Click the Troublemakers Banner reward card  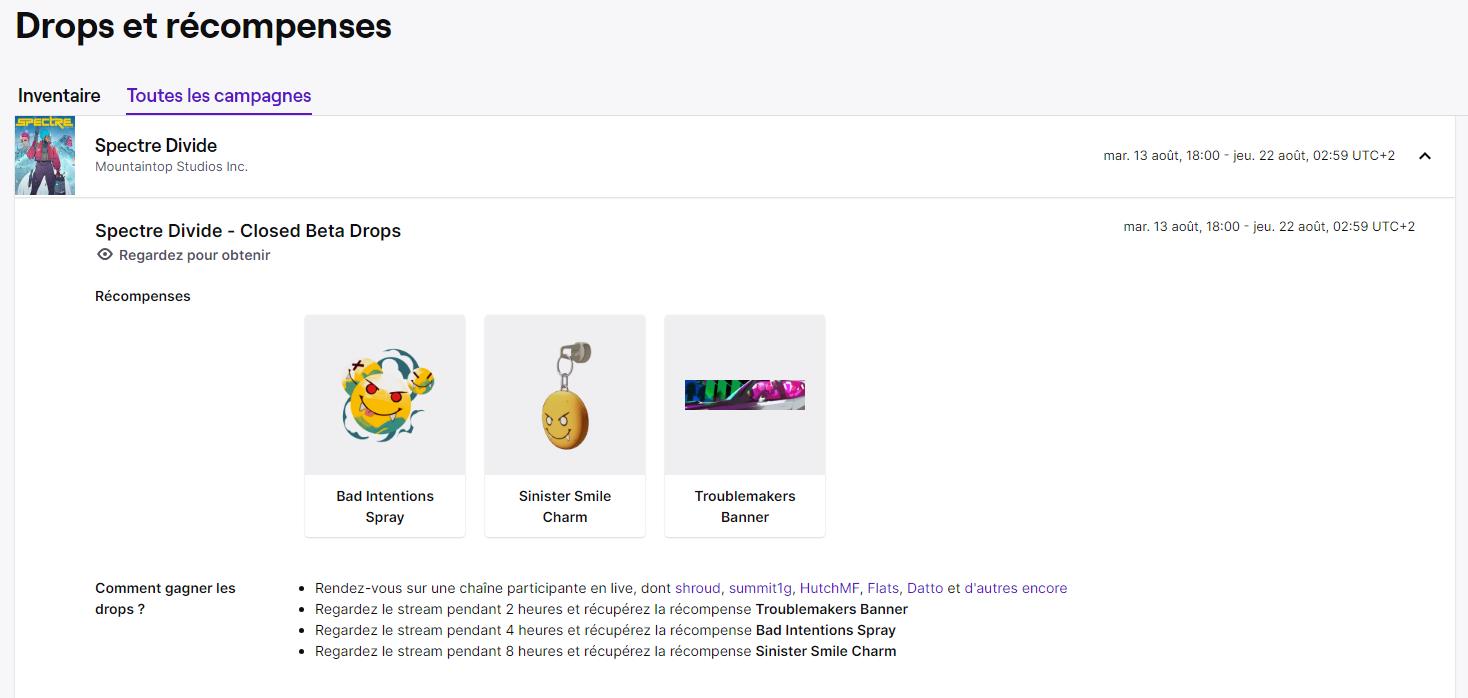click(744, 425)
